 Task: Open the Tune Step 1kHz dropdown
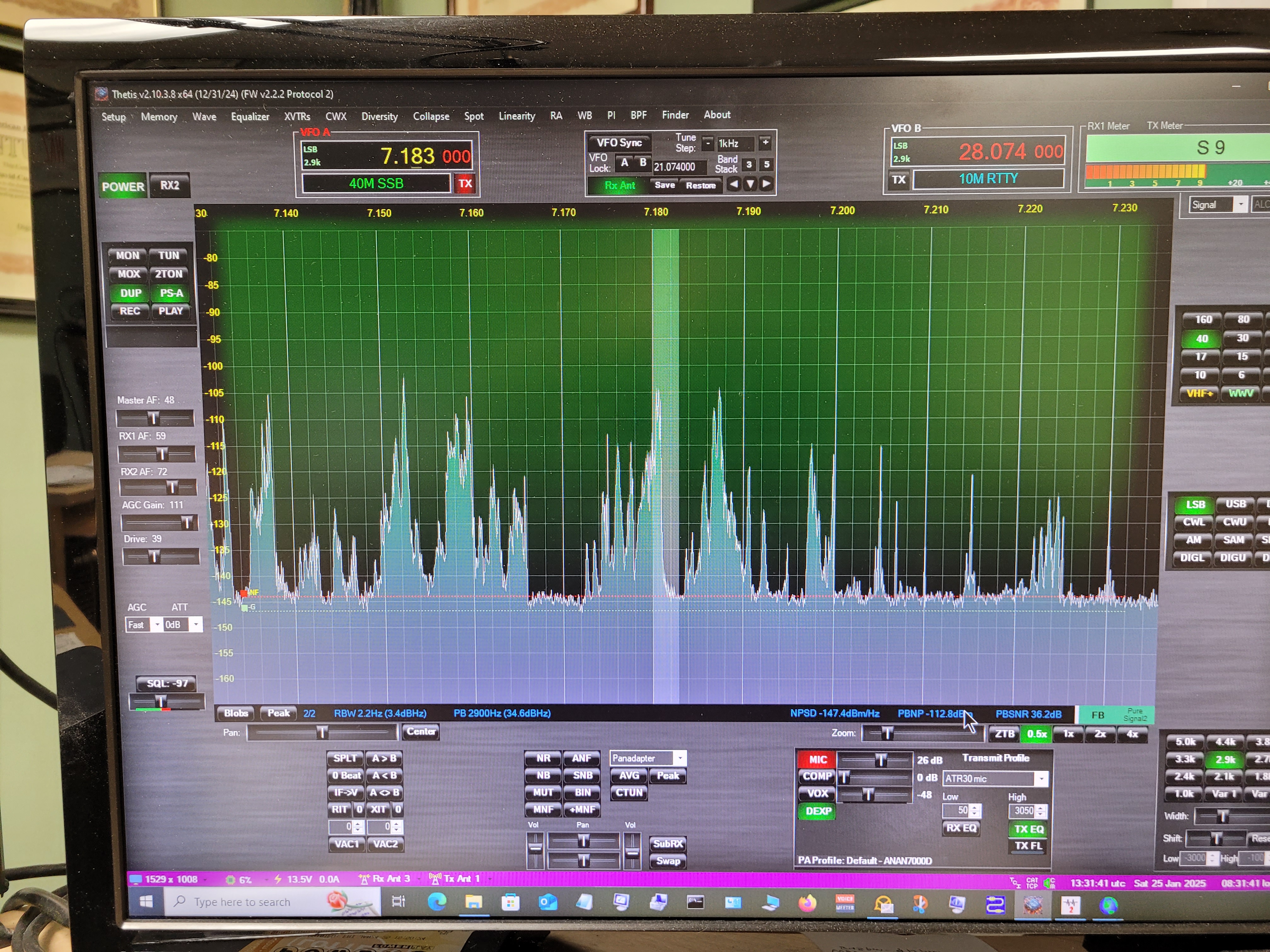point(736,143)
